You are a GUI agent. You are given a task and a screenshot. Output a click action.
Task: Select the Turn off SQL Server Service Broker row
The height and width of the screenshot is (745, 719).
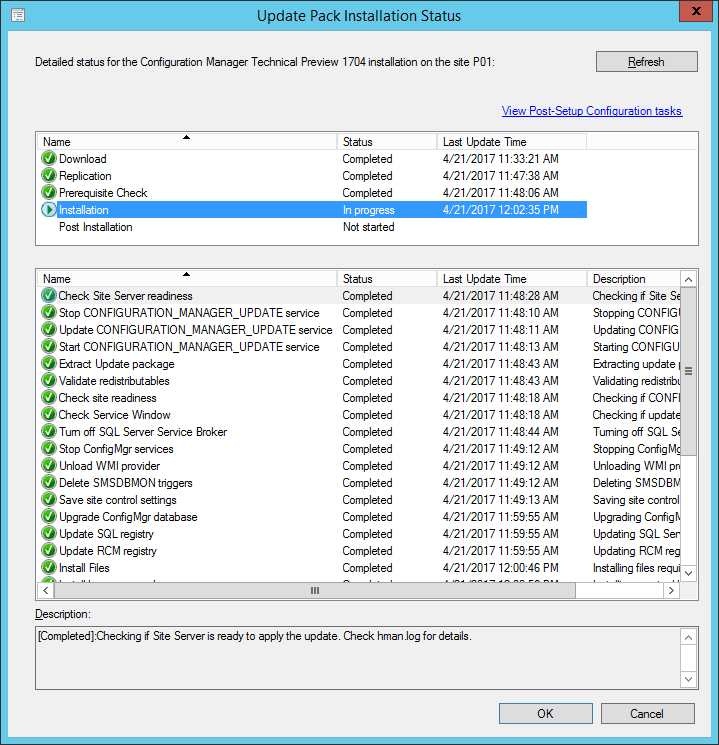tap(360, 431)
